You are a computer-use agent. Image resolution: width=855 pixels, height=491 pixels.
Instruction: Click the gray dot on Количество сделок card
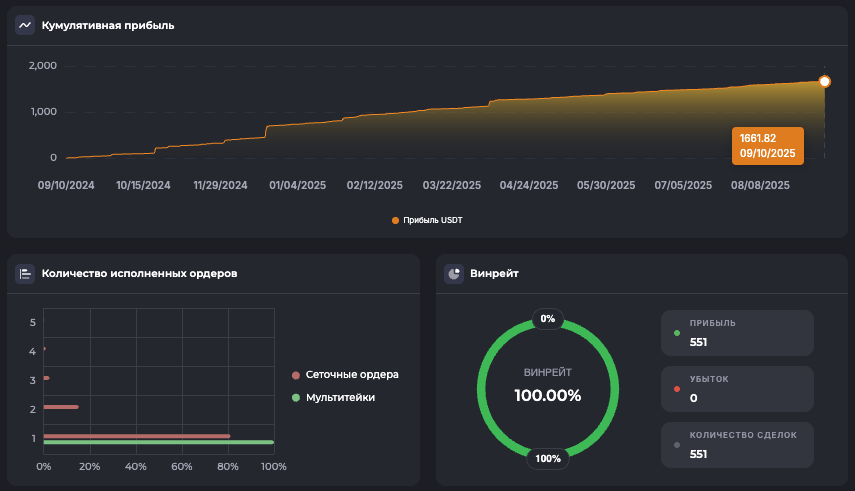point(677,444)
